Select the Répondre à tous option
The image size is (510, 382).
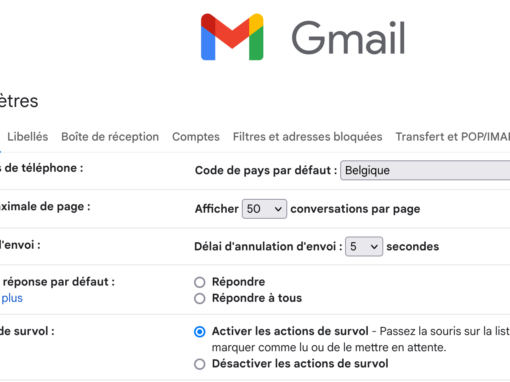200,298
